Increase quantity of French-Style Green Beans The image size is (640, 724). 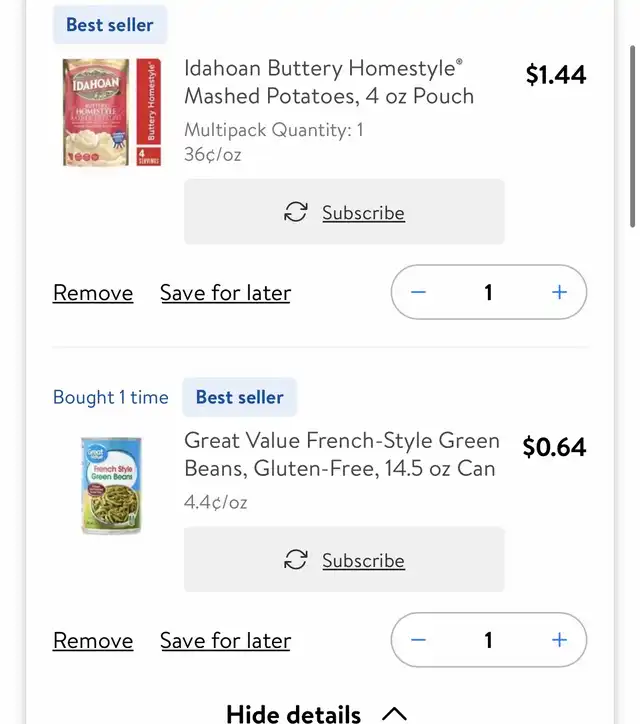click(x=559, y=640)
